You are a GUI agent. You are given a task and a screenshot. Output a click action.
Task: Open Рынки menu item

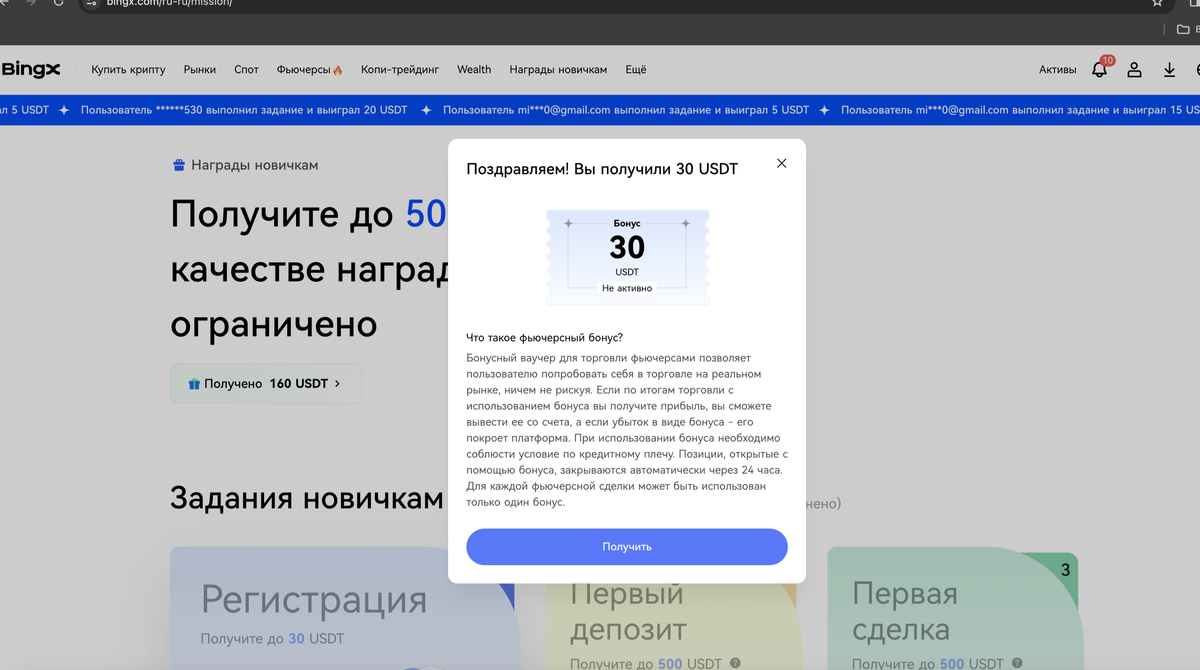coord(200,70)
